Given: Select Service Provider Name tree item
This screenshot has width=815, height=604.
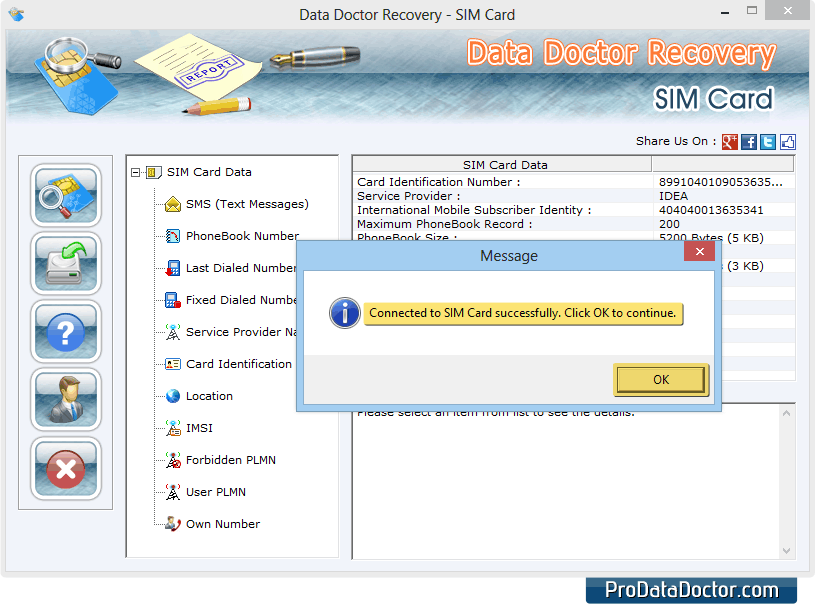Looking at the screenshot, I should click(x=241, y=332).
